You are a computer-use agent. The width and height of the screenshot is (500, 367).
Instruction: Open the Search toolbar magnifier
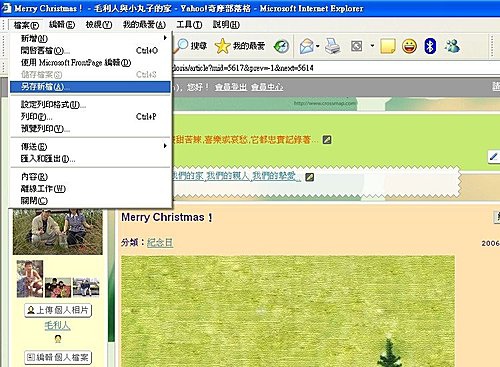pos(191,46)
